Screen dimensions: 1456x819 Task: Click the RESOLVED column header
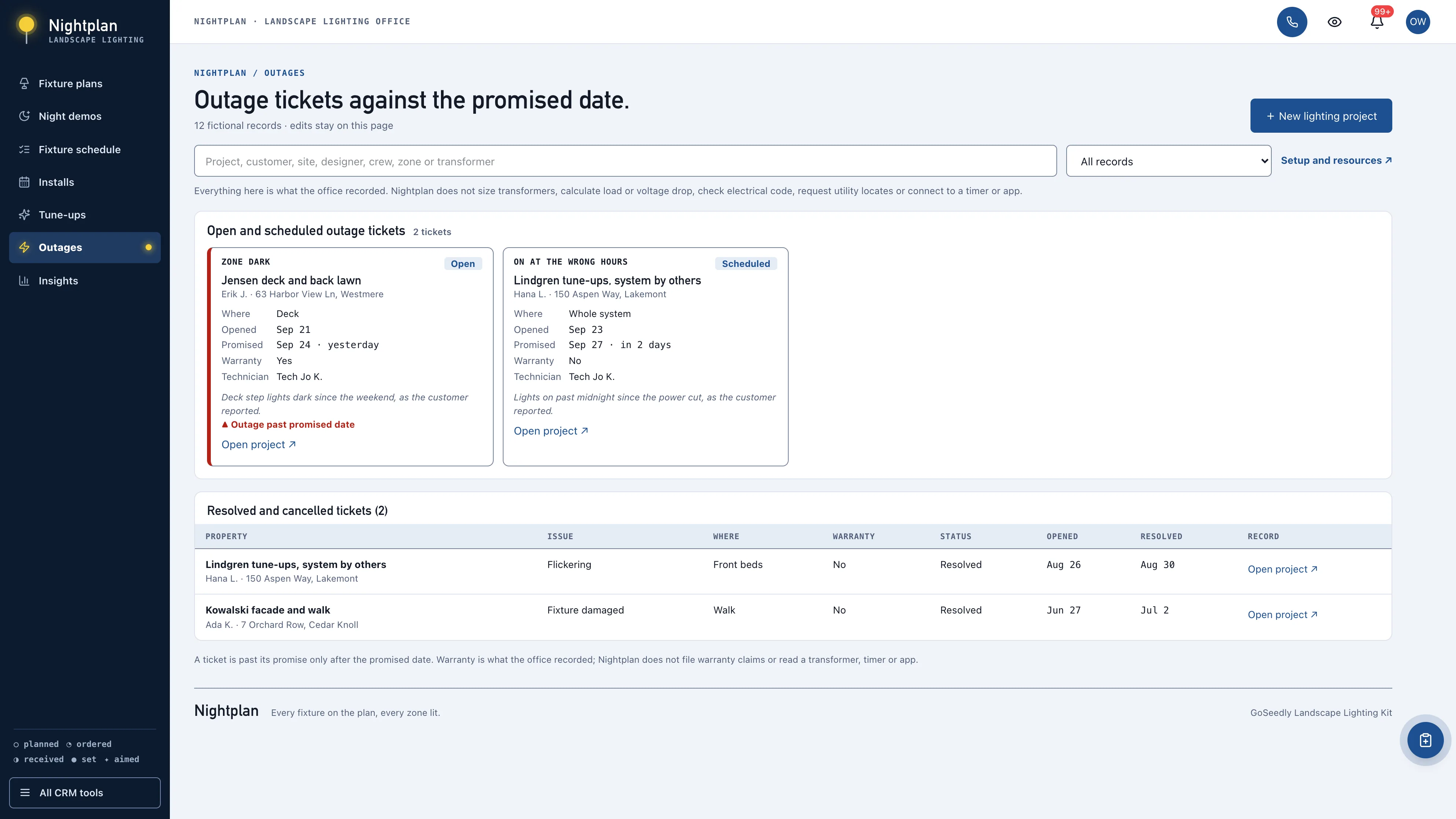click(1161, 537)
